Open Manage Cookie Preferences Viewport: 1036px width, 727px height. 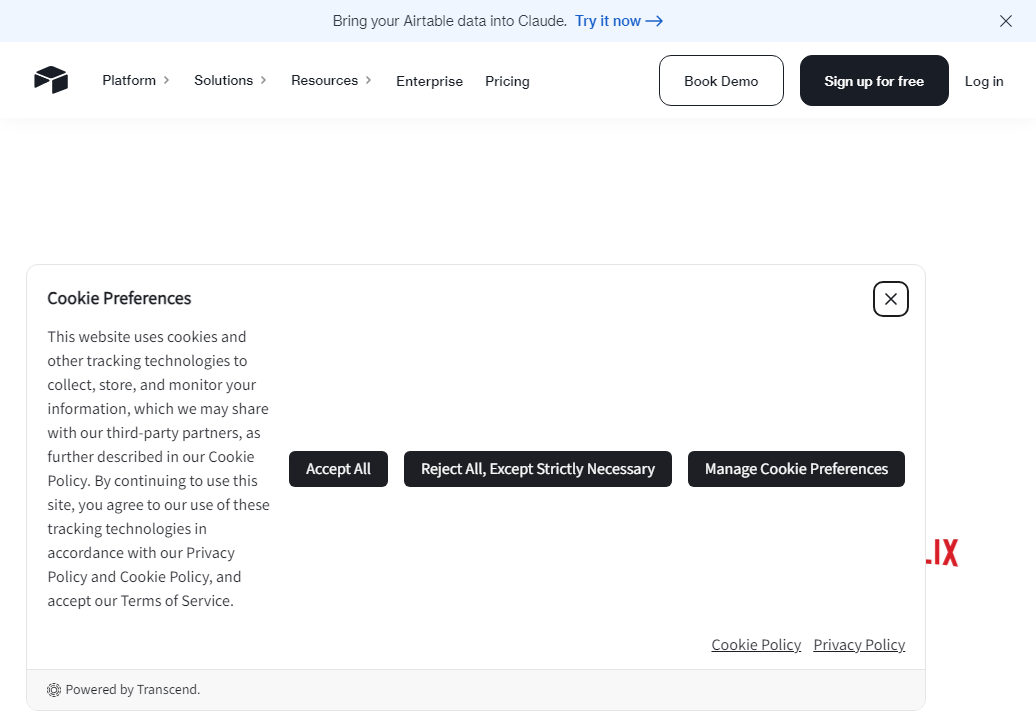[x=796, y=469]
